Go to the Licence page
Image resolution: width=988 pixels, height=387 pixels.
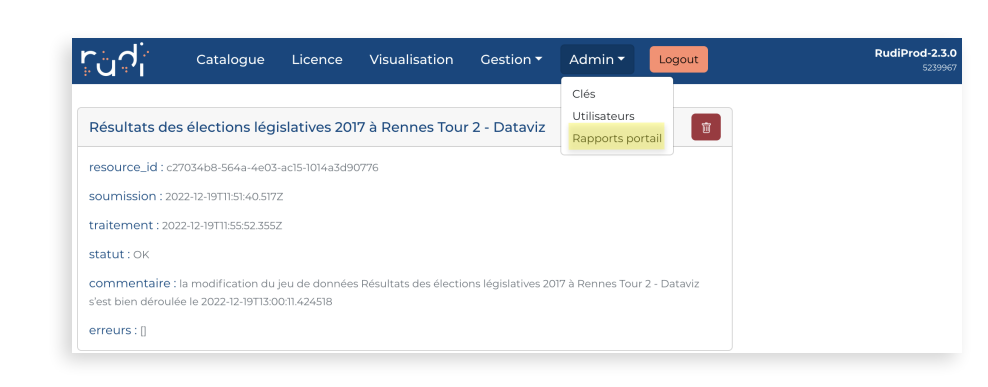click(317, 60)
